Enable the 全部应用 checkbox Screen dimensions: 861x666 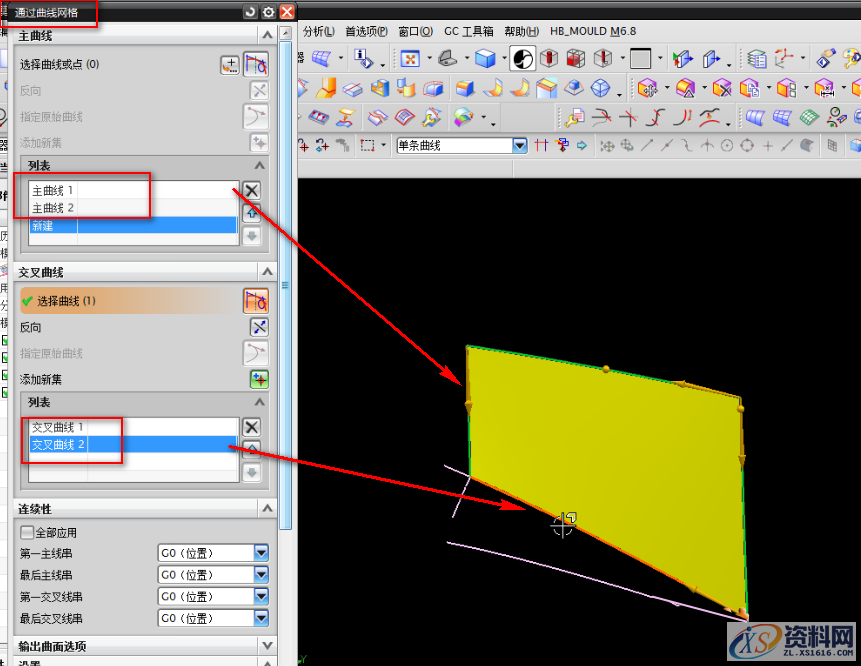point(27,533)
